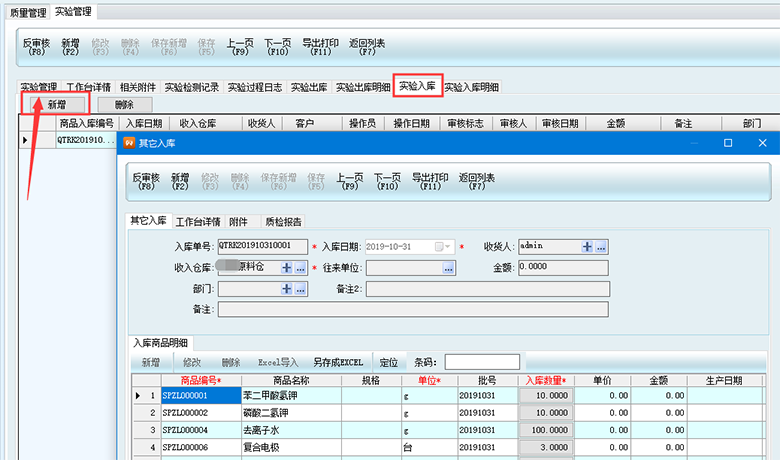Open the 收入仓库 lookup ellipsis button
780x460 pixels.
tap(300, 267)
